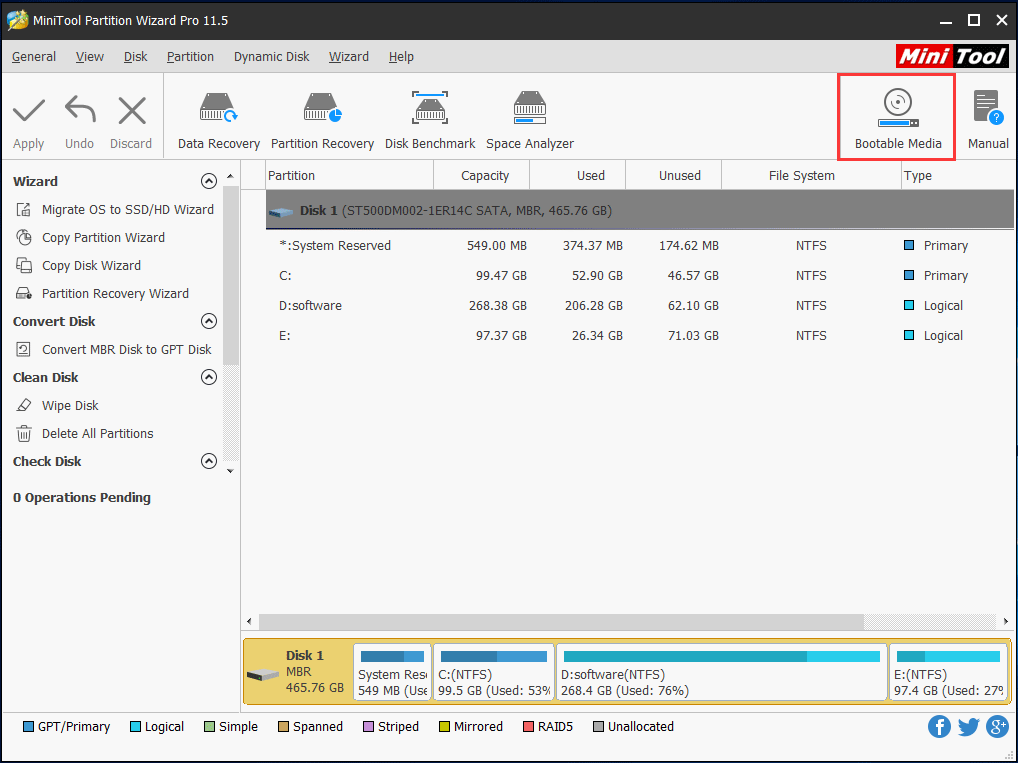Open the Disk menu
The height and width of the screenshot is (763, 1018).
136,56
